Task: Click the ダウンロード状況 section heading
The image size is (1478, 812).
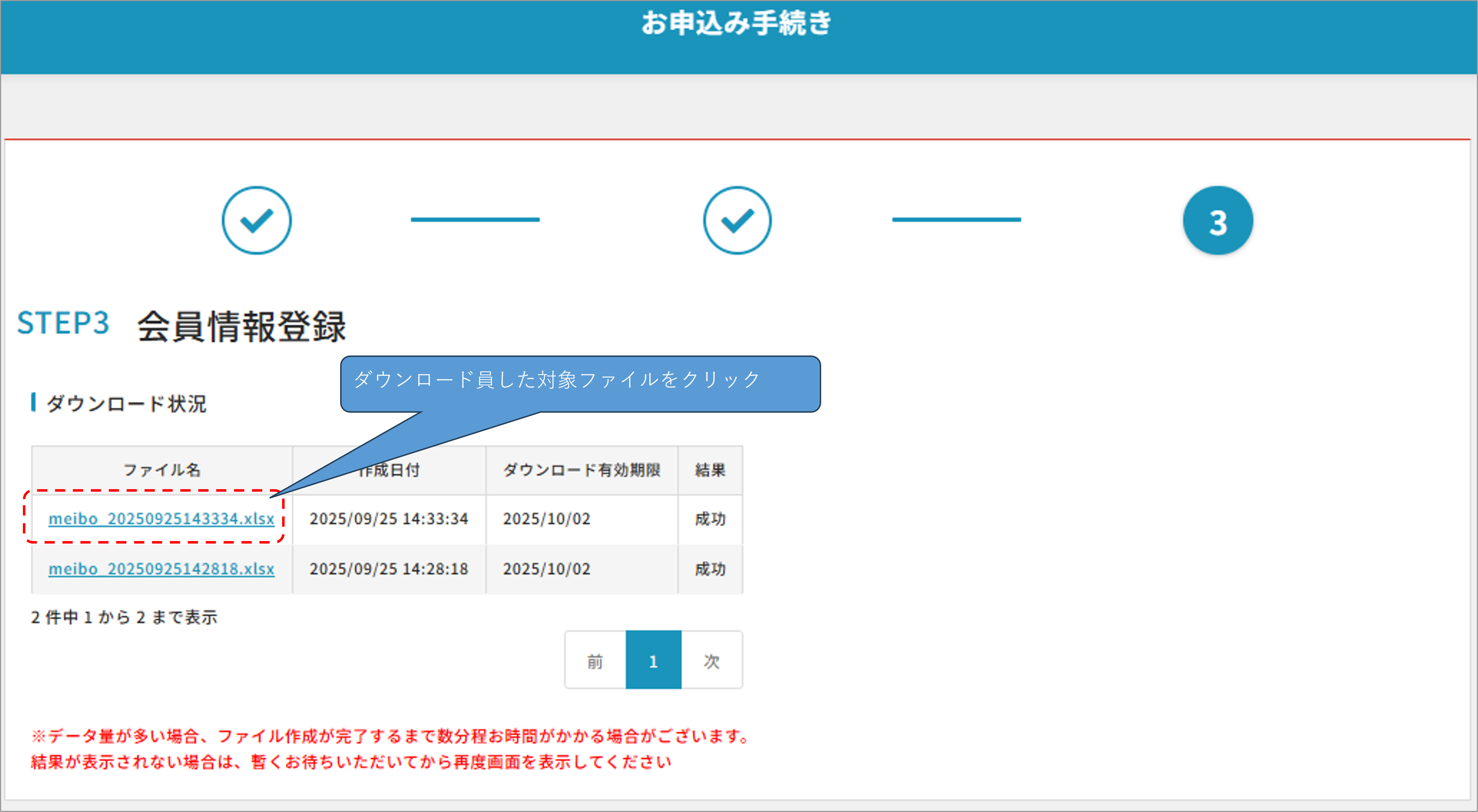Action: pos(126,403)
